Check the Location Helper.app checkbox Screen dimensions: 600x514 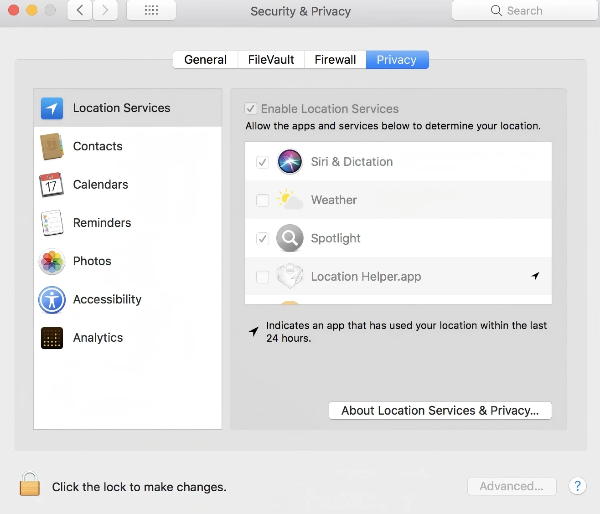(262, 277)
